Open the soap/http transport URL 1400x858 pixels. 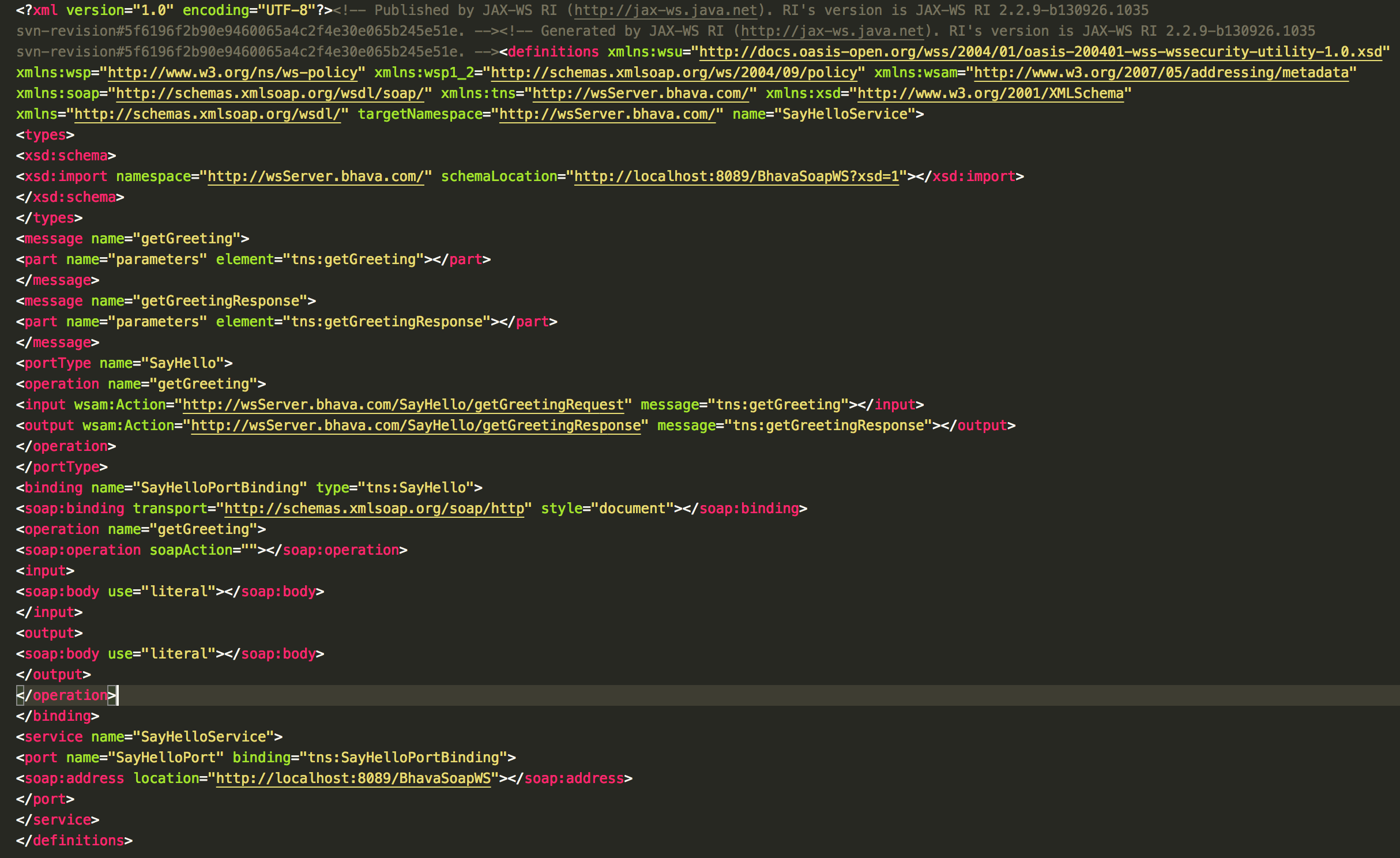click(374, 509)
